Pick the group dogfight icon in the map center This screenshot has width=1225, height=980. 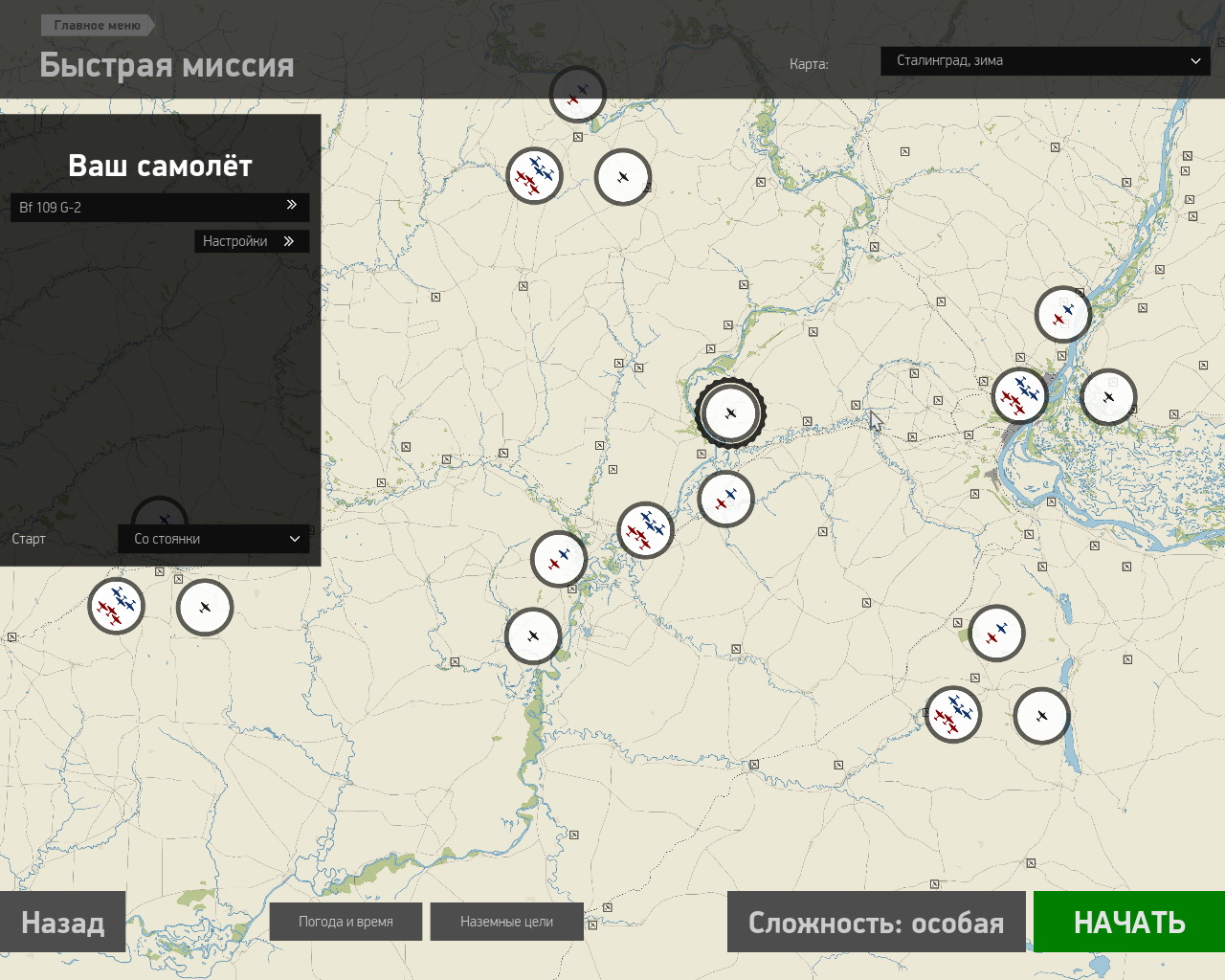(645, 530)
